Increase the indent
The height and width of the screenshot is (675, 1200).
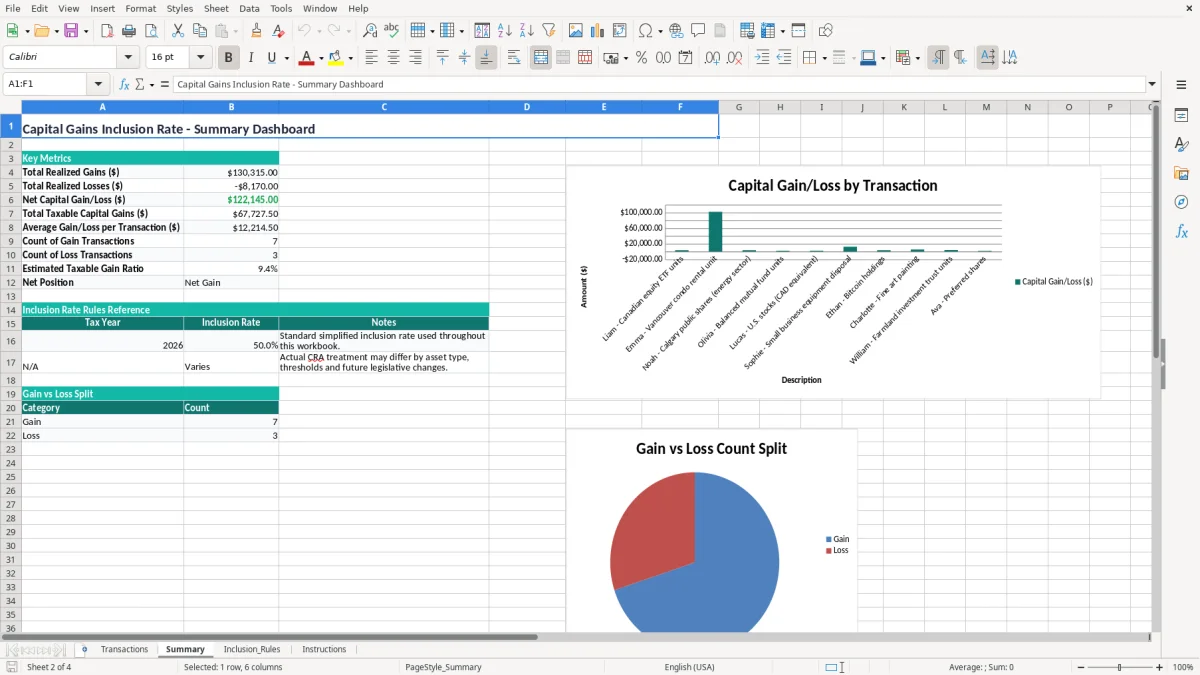[762, 58]
